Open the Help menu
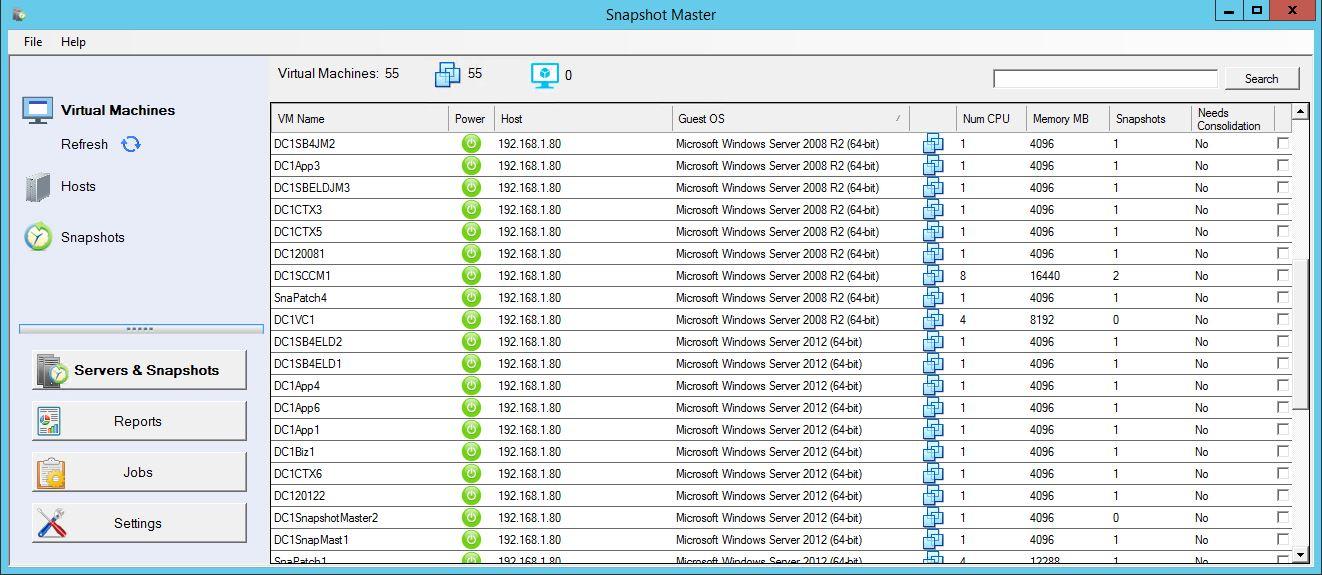This screenshot has height=575, width=1322. coord(73,42)
